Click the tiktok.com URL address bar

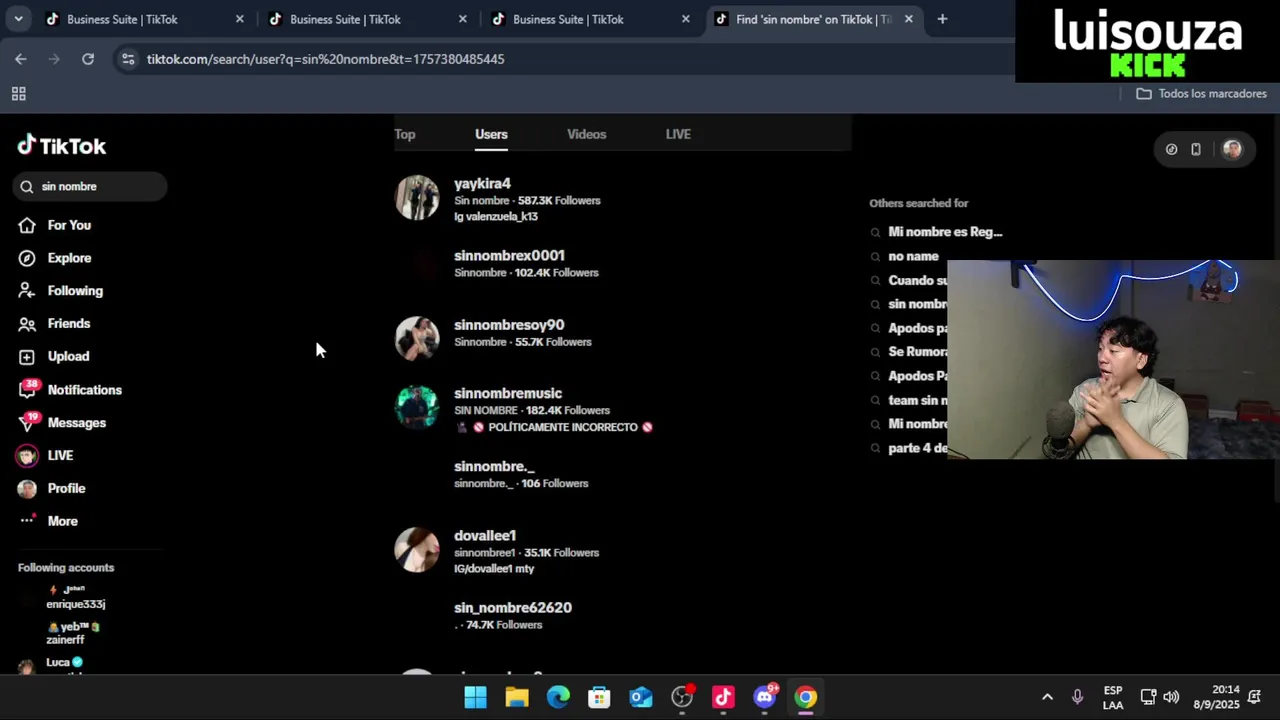326,59
